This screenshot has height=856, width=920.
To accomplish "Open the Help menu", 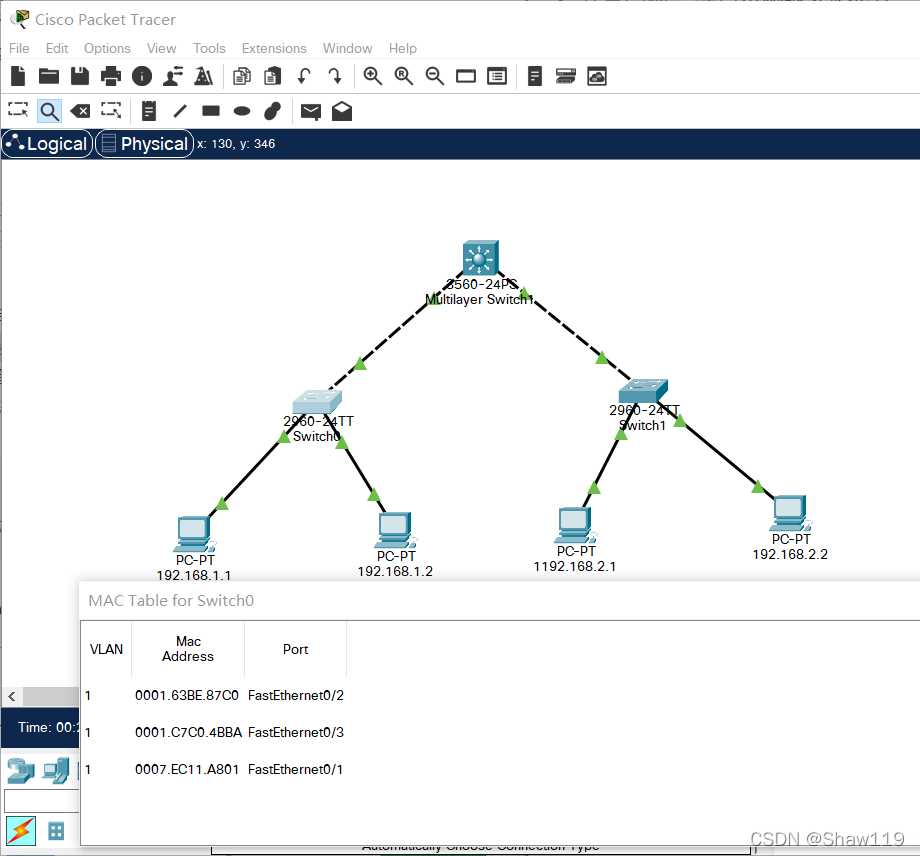I will coord(402,48).
